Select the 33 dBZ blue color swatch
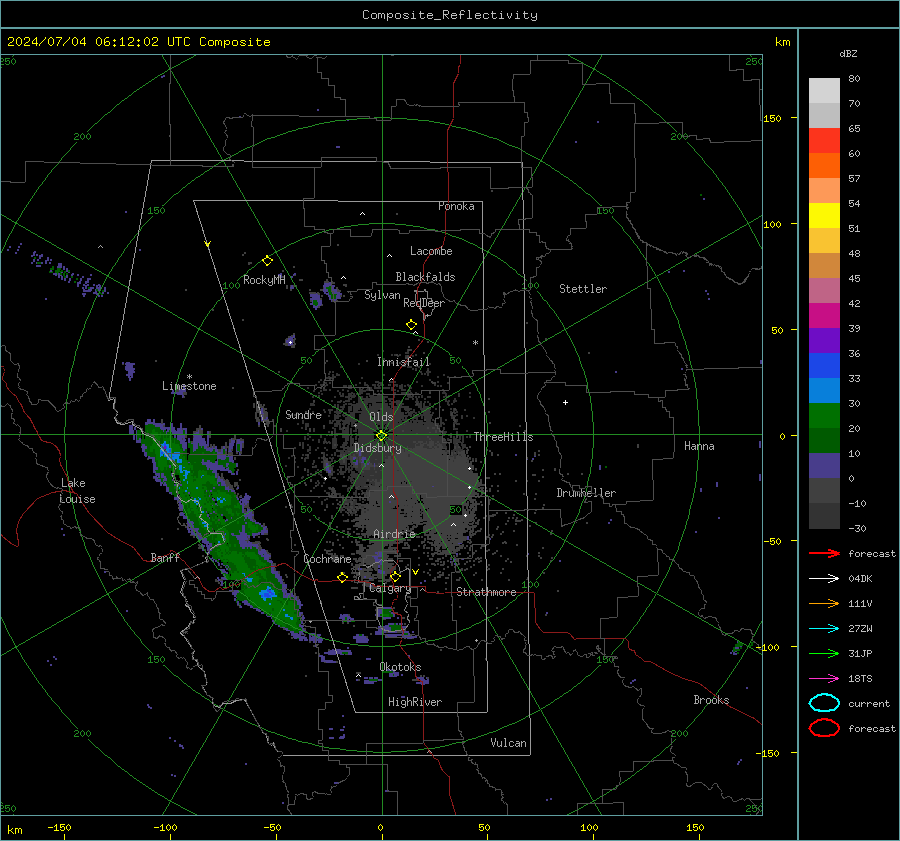Screen dimensions: 900x841 pyautogui.click(x=824, y=365)
